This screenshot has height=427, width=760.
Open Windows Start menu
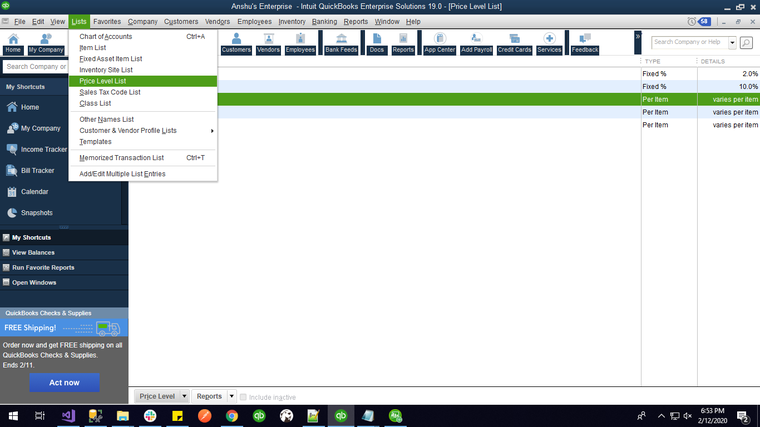13,416
